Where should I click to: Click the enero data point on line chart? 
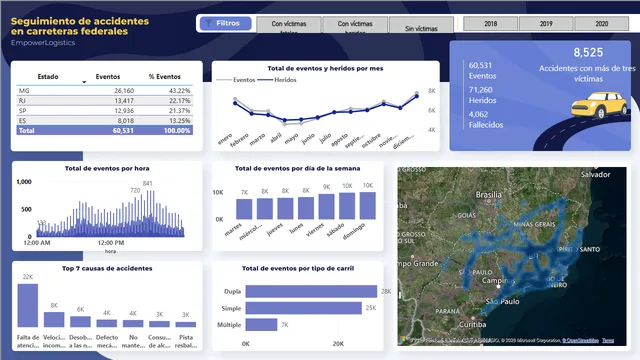click(x=235, y=103)
